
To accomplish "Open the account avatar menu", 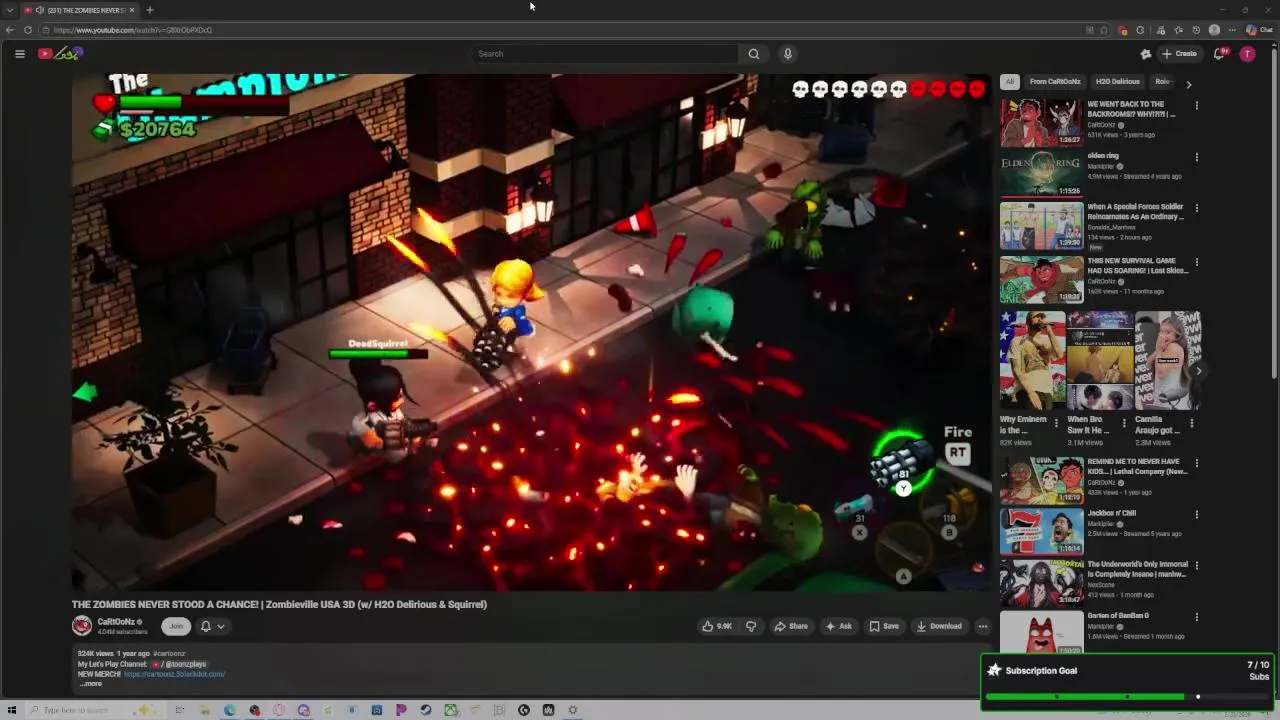I will 1247,54.
